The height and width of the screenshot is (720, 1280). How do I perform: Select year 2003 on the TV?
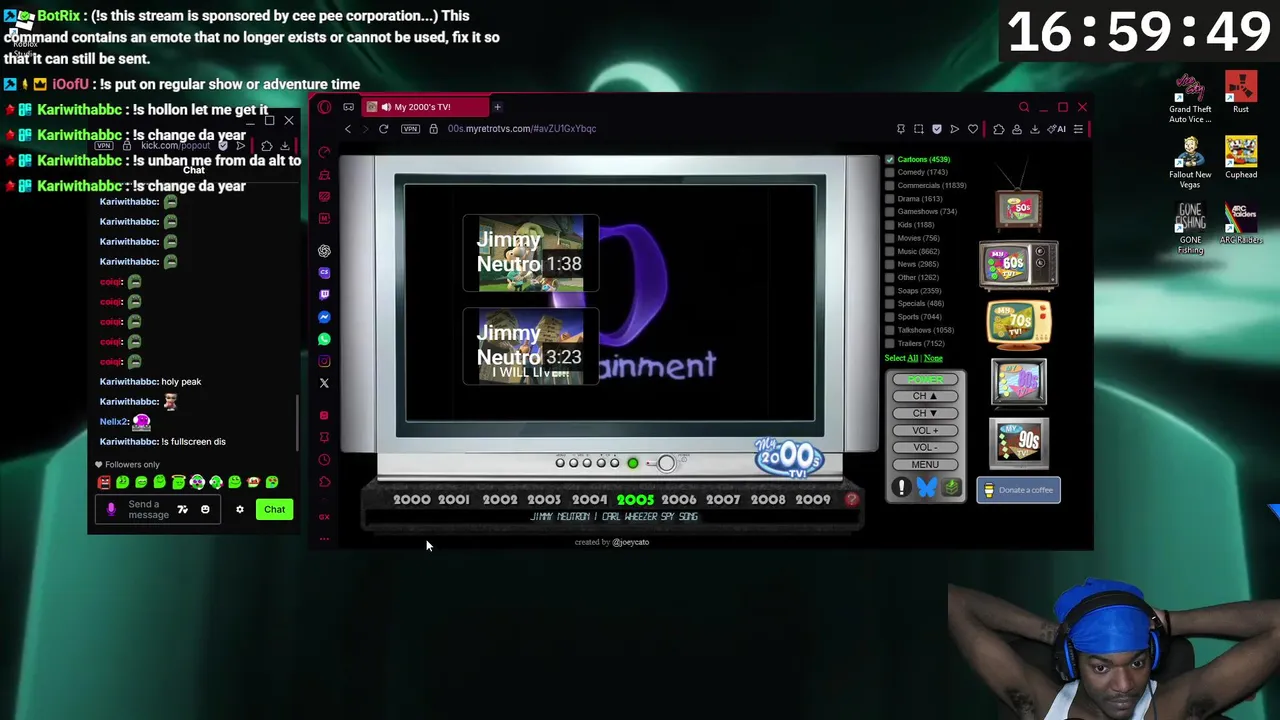tap(544, 499)
